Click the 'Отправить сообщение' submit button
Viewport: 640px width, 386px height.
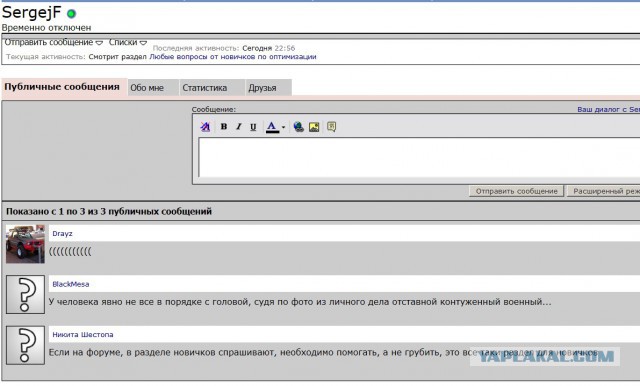[x=516, y=191]
